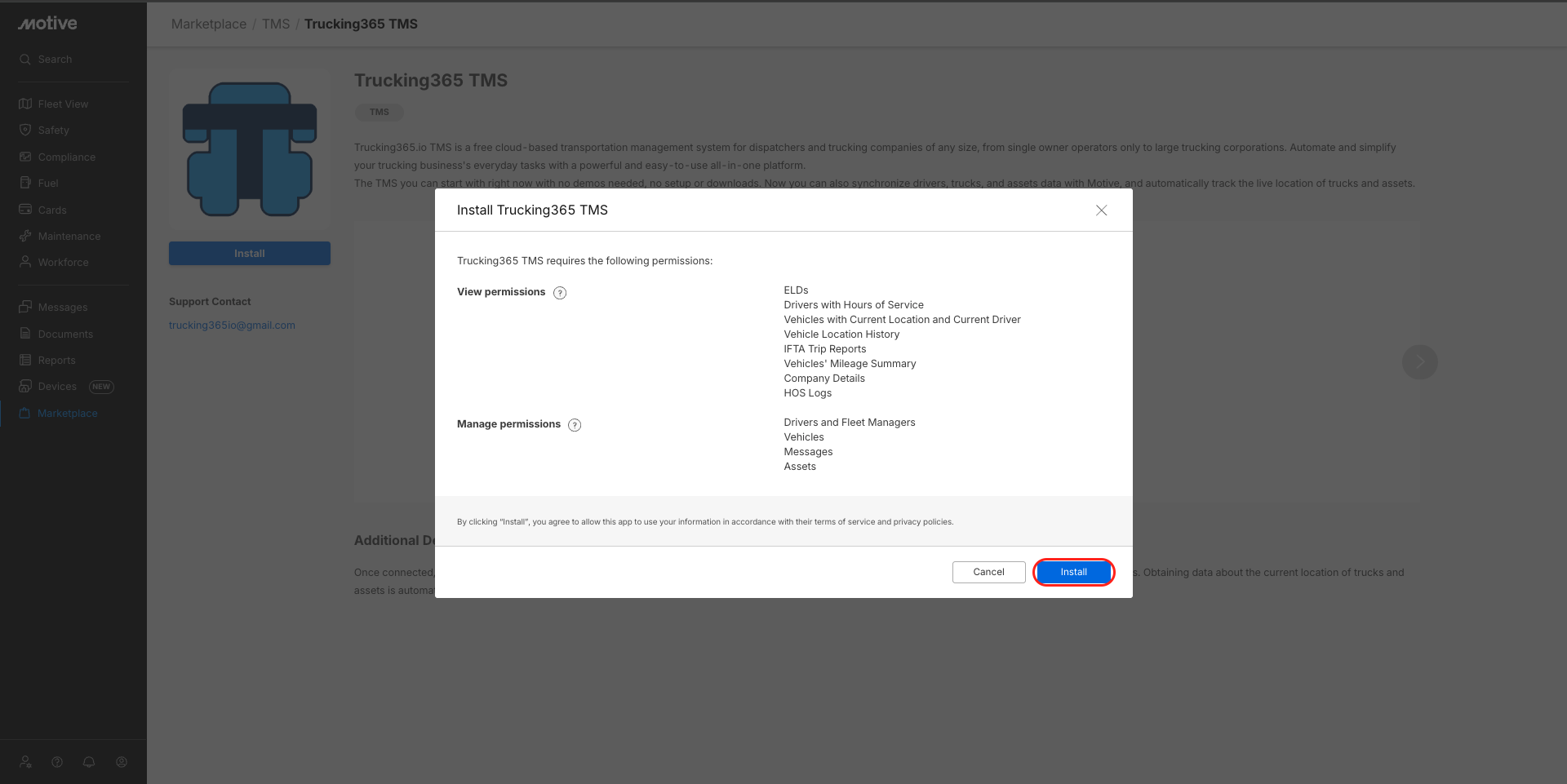Image resolution: width=1567 pixels, height=784 pixels.
Task: Close the Install Trucking365 TMS dialog
Action: [1101, 210]
